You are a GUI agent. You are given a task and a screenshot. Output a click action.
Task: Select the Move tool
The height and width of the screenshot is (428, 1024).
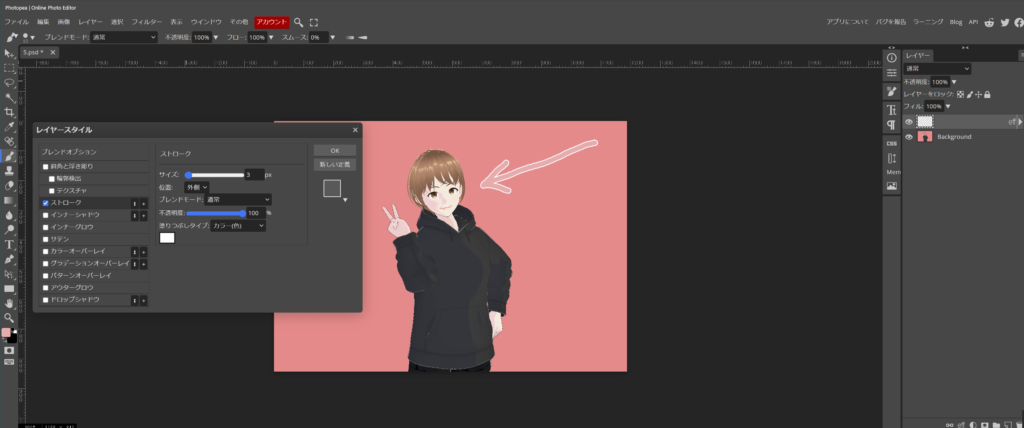click(9, 53)
